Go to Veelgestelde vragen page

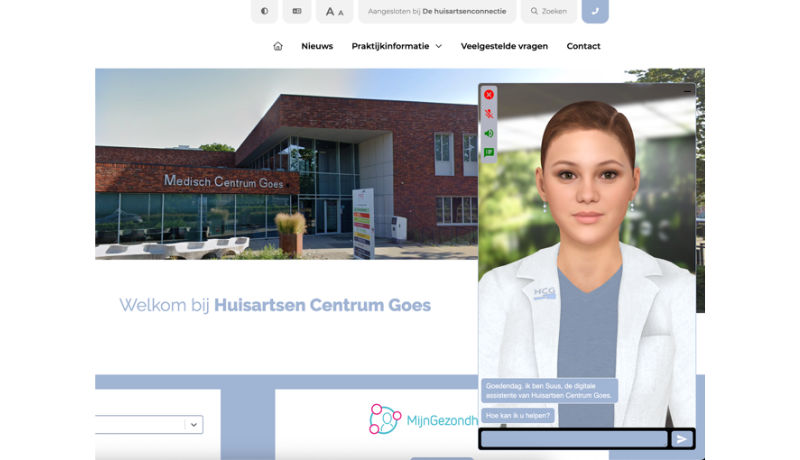[x=504, y=46]
